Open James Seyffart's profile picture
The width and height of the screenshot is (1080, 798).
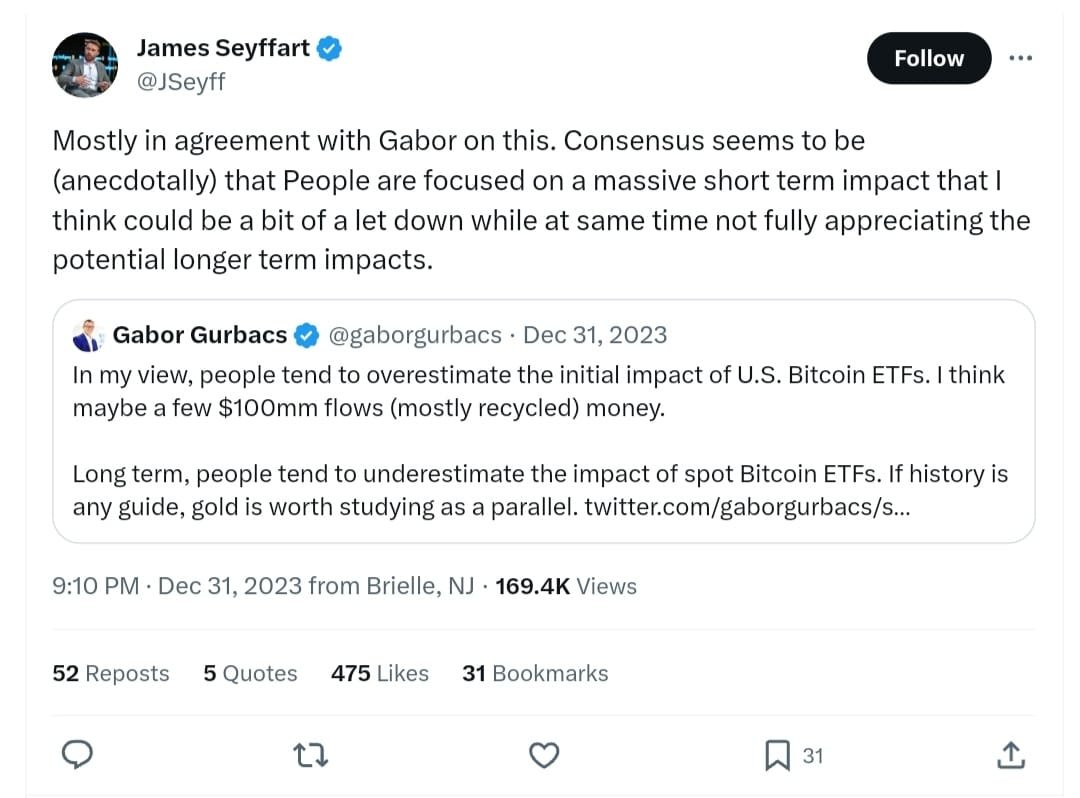85,65
